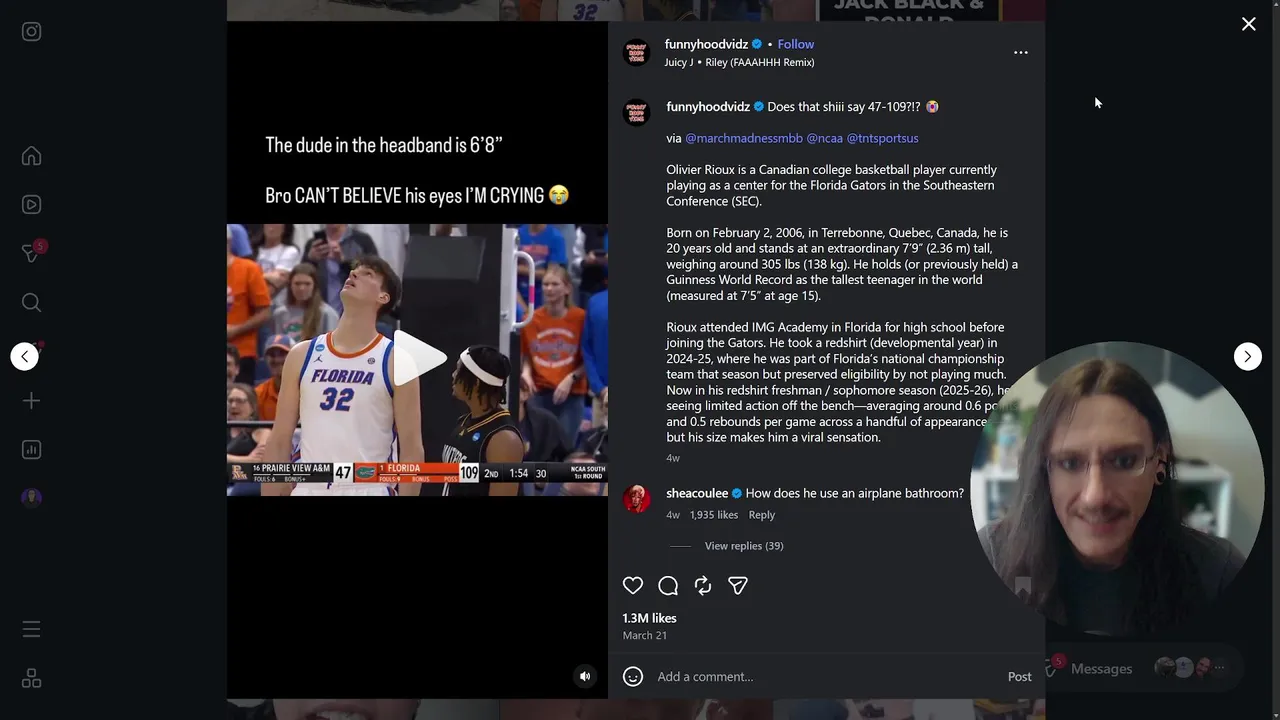Open Search magnifier in the sidebar
The image size is (1280, 720).
pyautogui.click(x=31, y=303)
